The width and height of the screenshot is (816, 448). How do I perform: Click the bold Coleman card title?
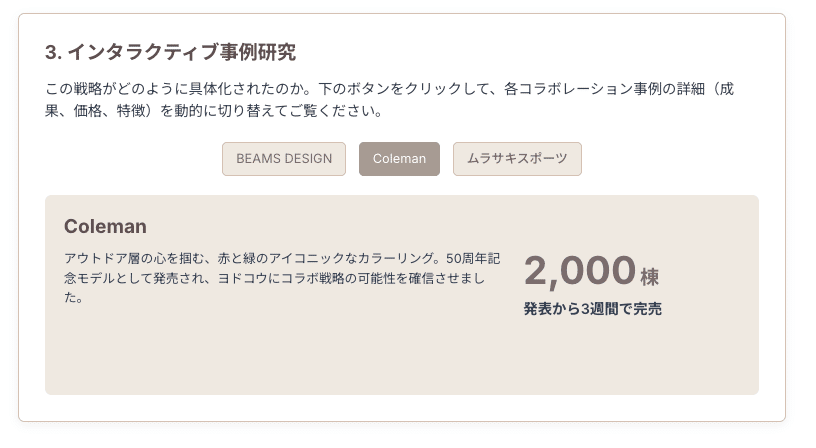pyautogui.click(x=105, y=226)
